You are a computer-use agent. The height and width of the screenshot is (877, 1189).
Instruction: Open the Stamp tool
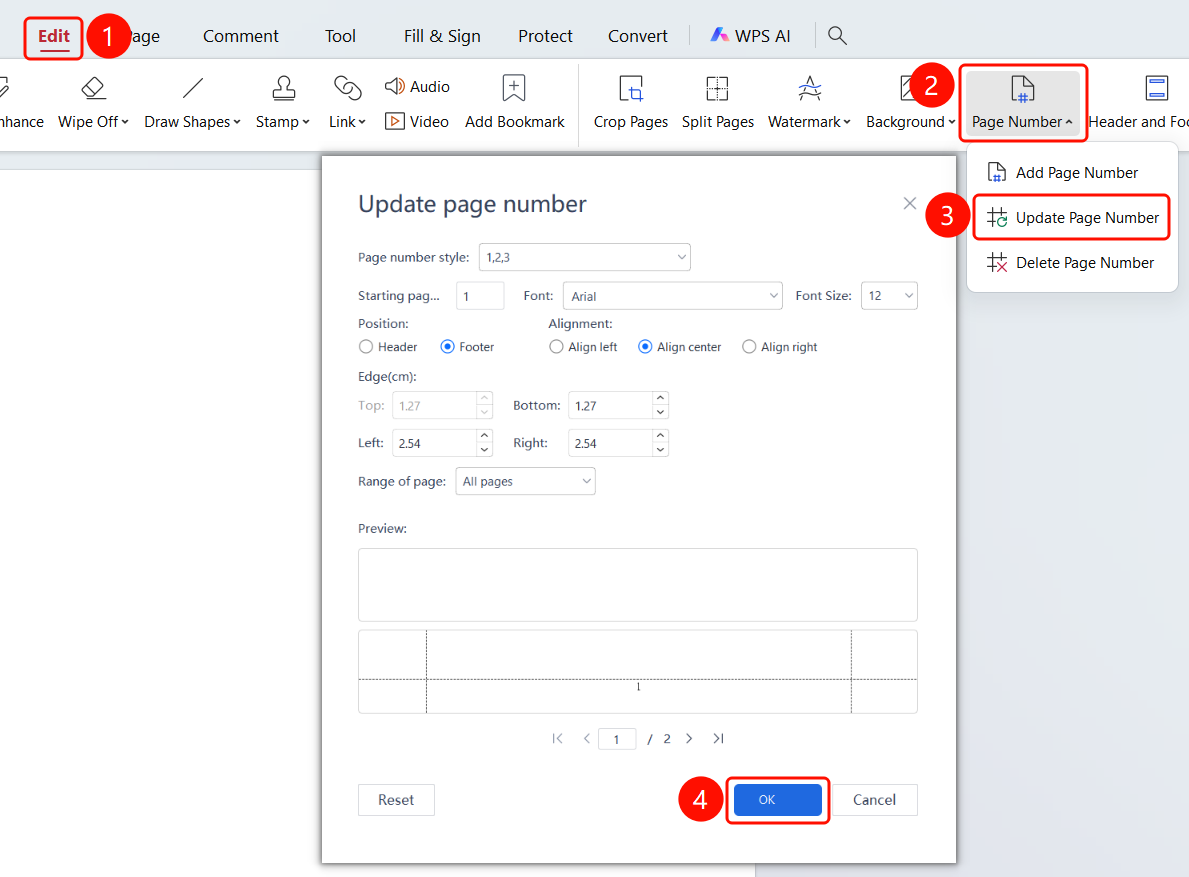click(283, 102)
